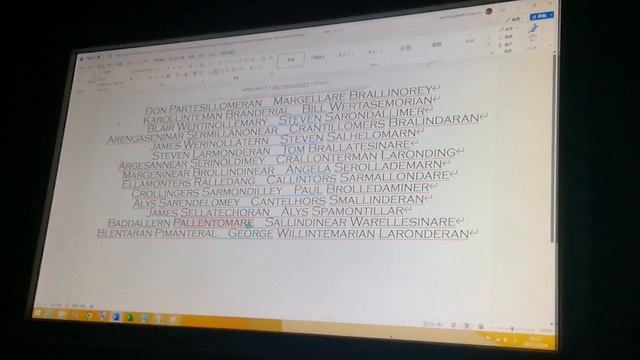640x360 pixels.
Task: Click the name "Cantelhors Smallinderan"
Action: tap(337, 200)
